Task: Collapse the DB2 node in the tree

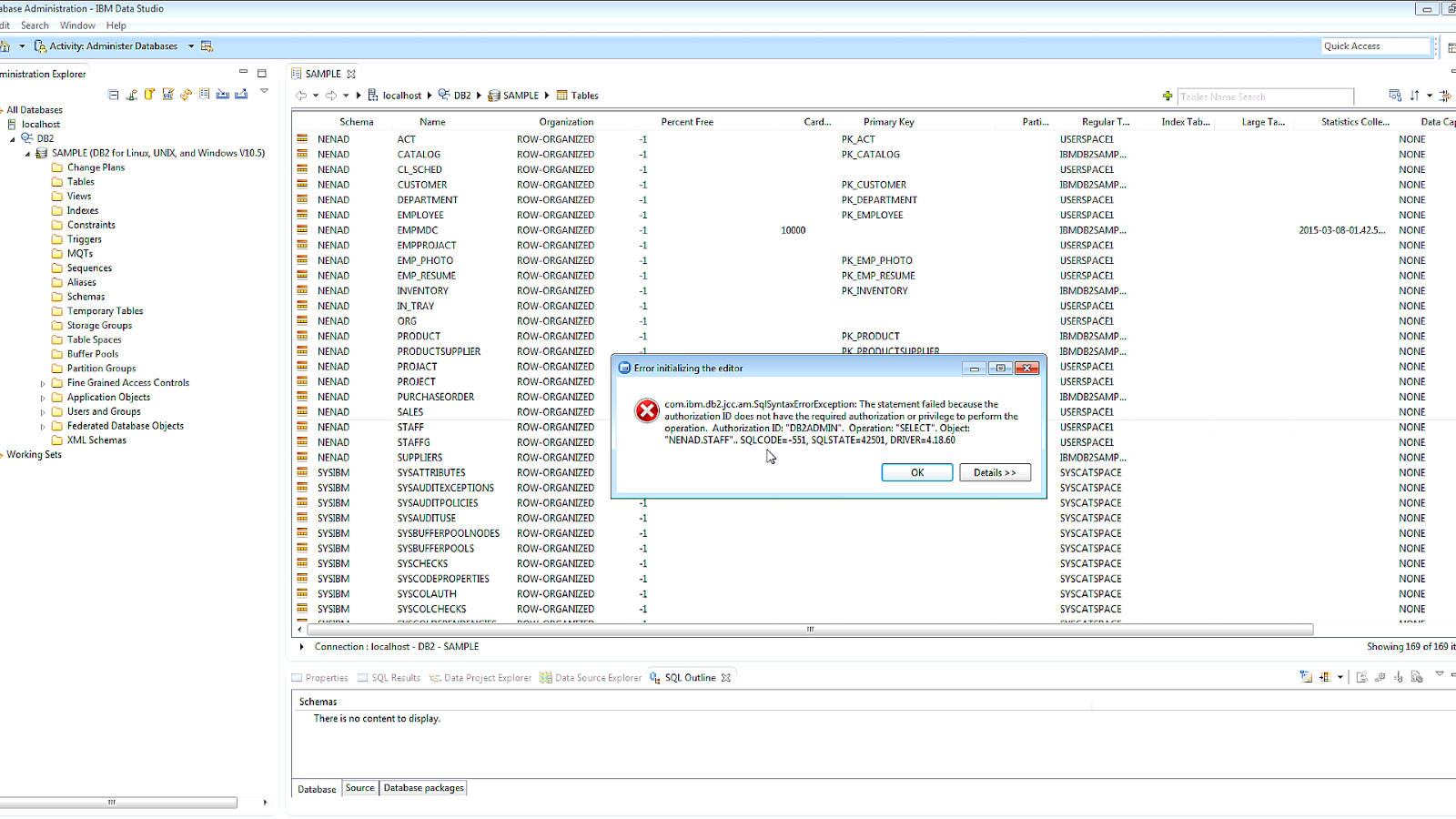Action: click(13, 139)
